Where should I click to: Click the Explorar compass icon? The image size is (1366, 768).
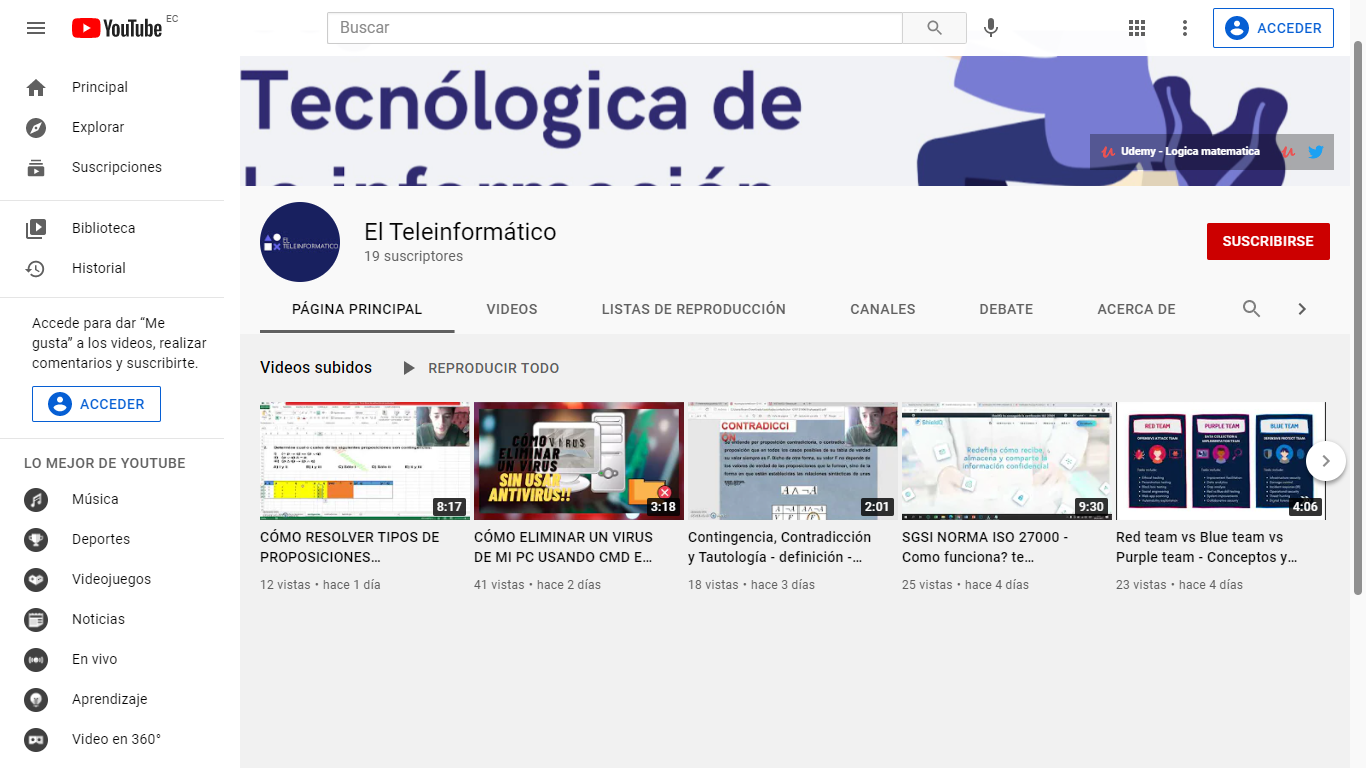click(x=36, y=128)
